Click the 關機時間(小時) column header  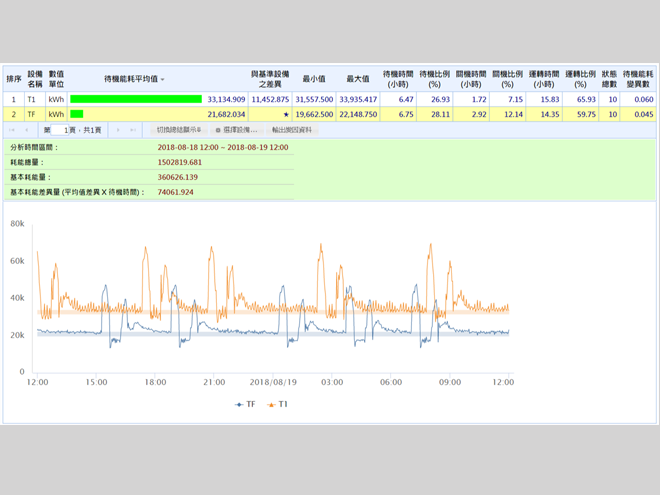[471, 79]
